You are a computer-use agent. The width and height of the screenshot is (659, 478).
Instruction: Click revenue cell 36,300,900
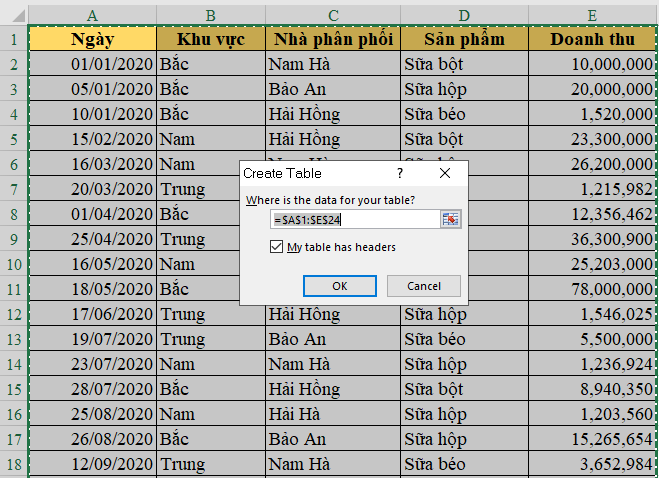(x=593, y=239)
